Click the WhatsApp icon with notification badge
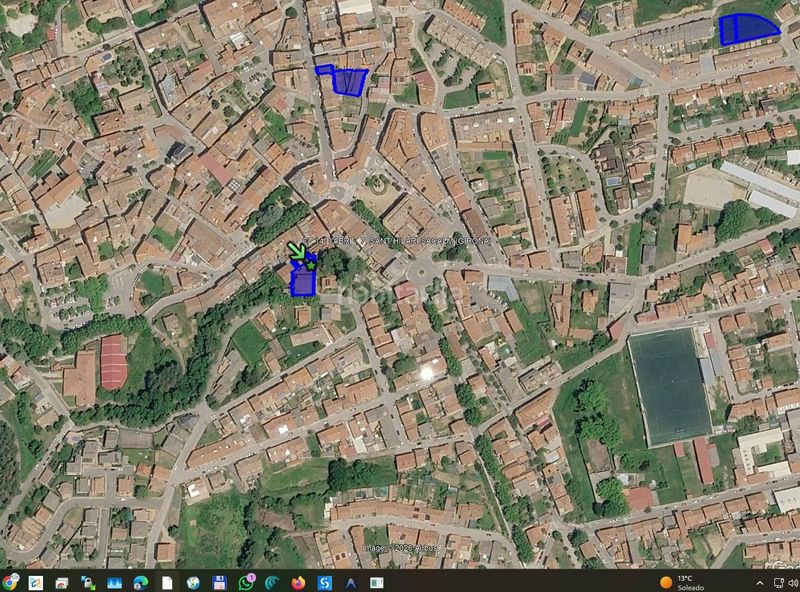Image resolution: width=800 pixels, height=592 pixels. click(246, 582)
